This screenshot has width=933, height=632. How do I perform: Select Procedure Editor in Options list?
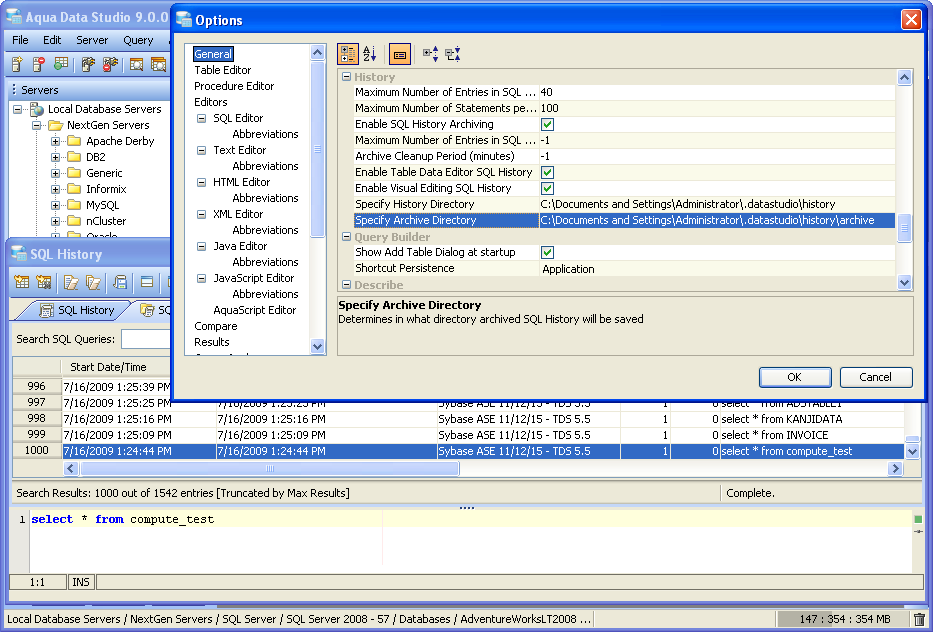[x=234, y=86]
